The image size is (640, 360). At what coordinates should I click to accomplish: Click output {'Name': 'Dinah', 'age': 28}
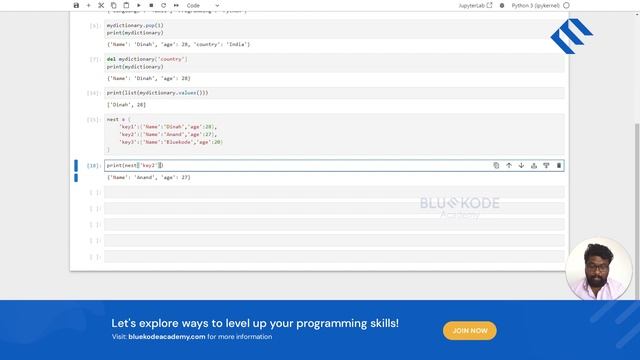pyautogui.click(x=149, y=78)
